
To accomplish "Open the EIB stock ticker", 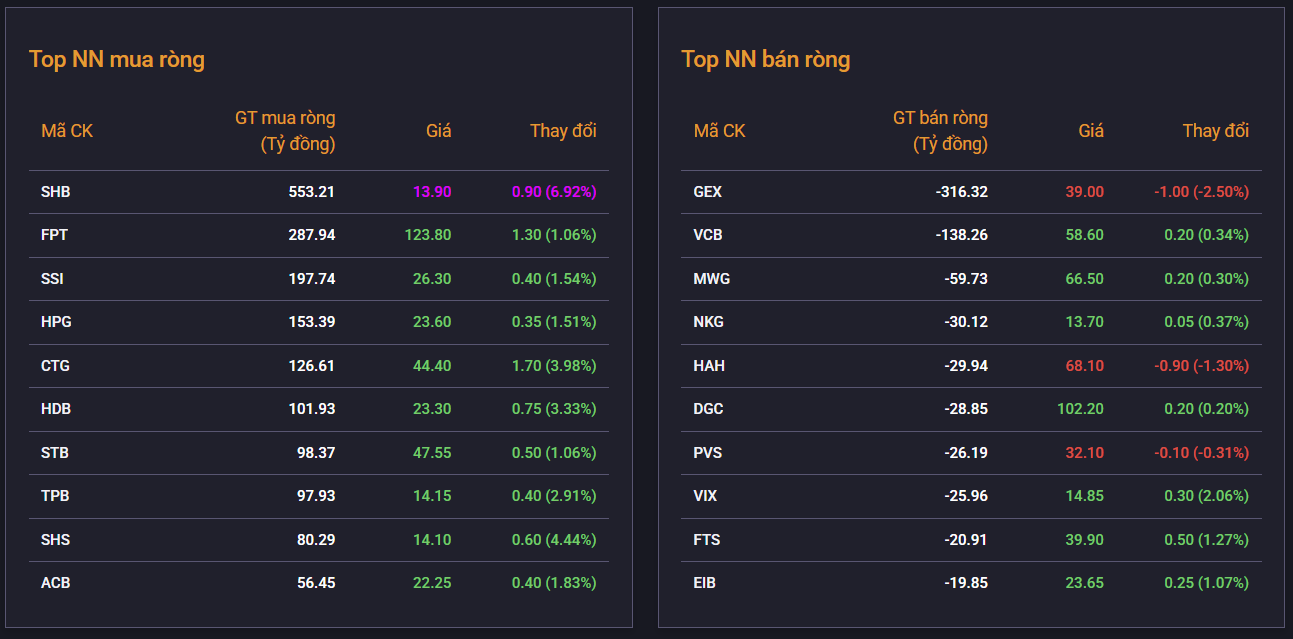I will click(705, 583).
